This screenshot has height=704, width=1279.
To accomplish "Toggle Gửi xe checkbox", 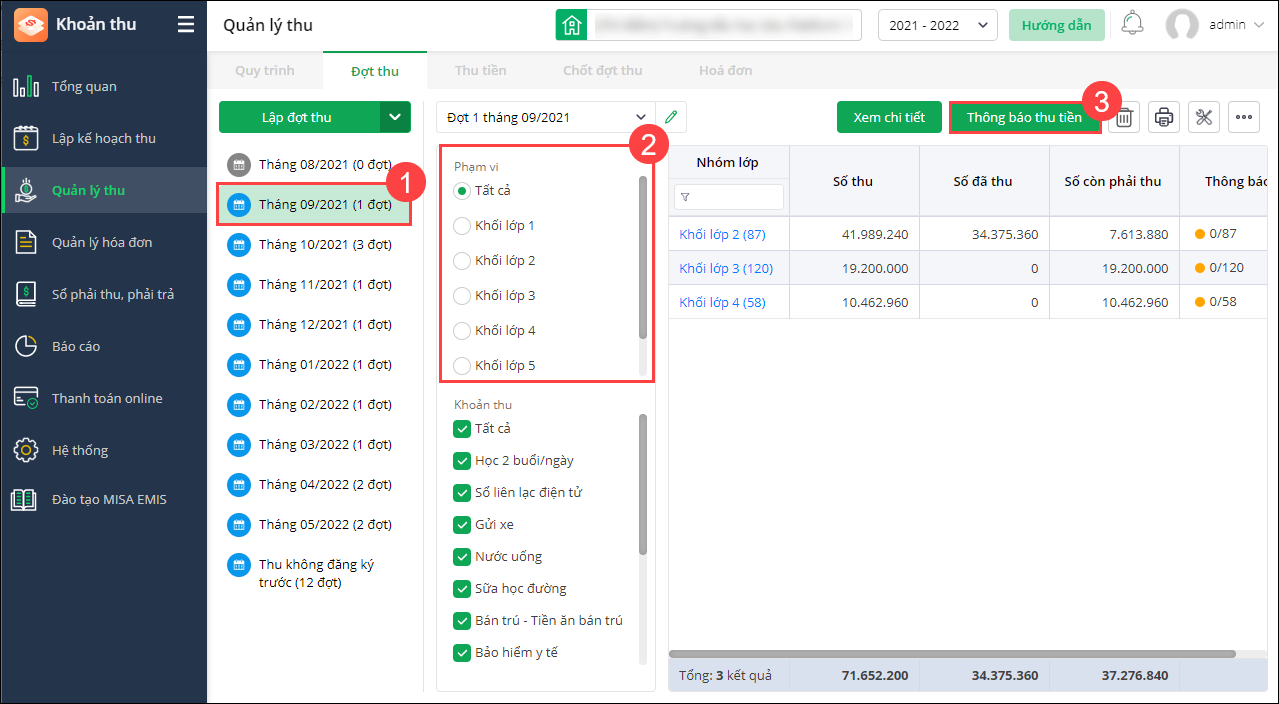I will coord(462,524).
